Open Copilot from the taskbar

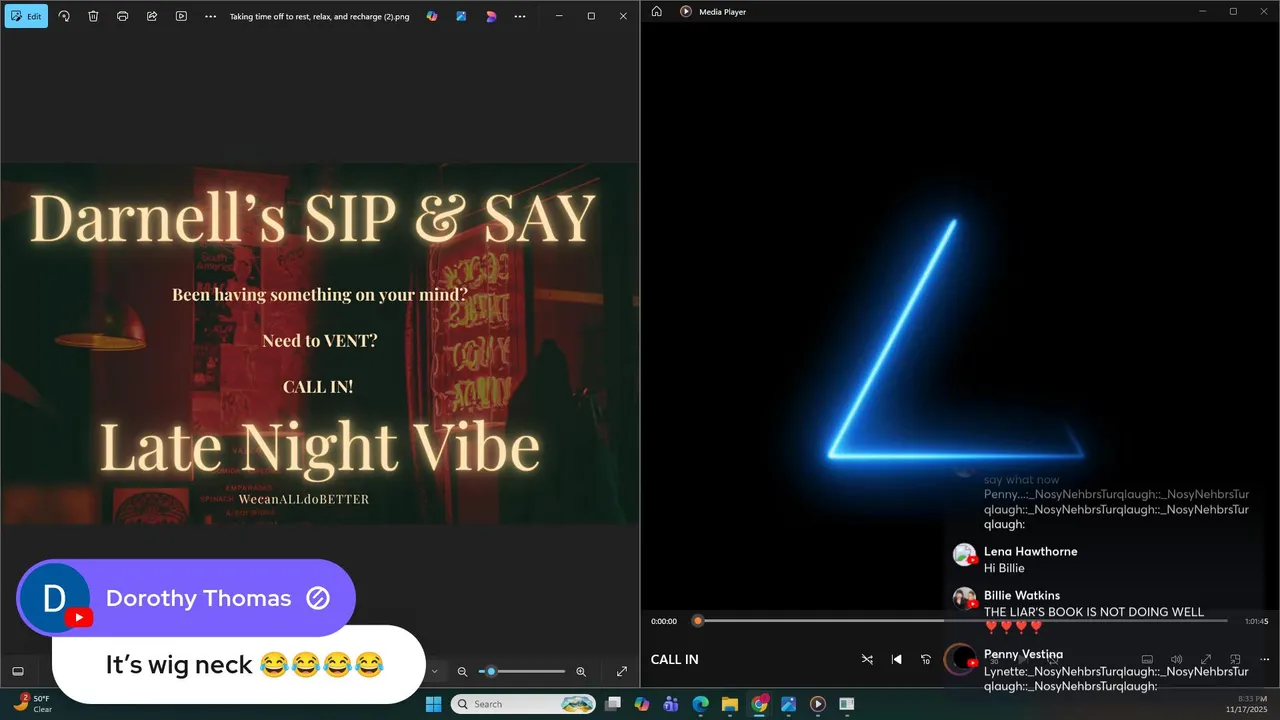coord(642,704)
